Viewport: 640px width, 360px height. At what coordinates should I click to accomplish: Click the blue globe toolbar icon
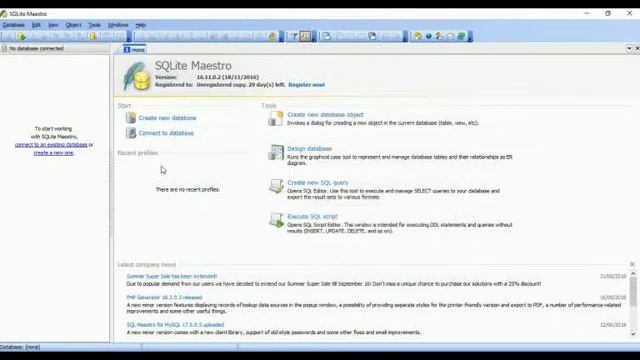pos(428,37)
